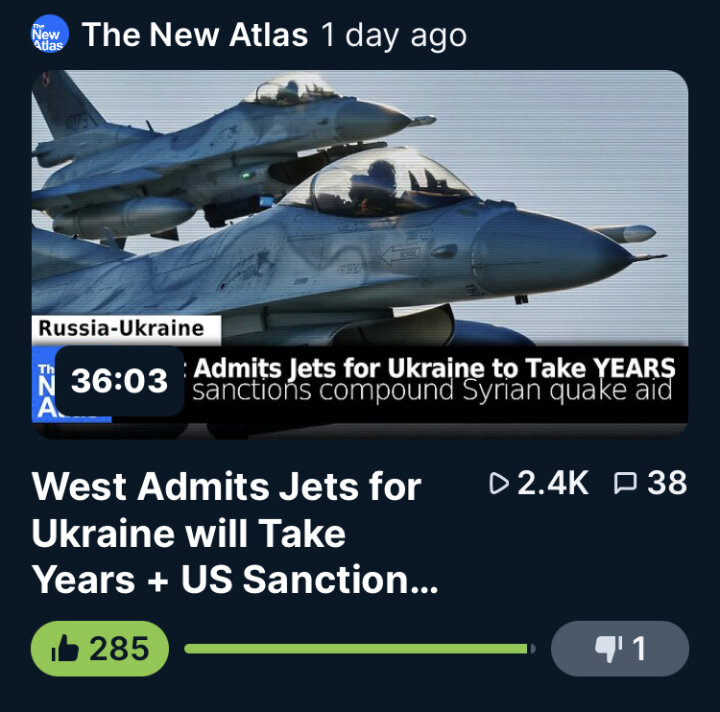Click the thumbnail headline about Jets for Ukraine
The image size is (720, 712).
[434, 368]
